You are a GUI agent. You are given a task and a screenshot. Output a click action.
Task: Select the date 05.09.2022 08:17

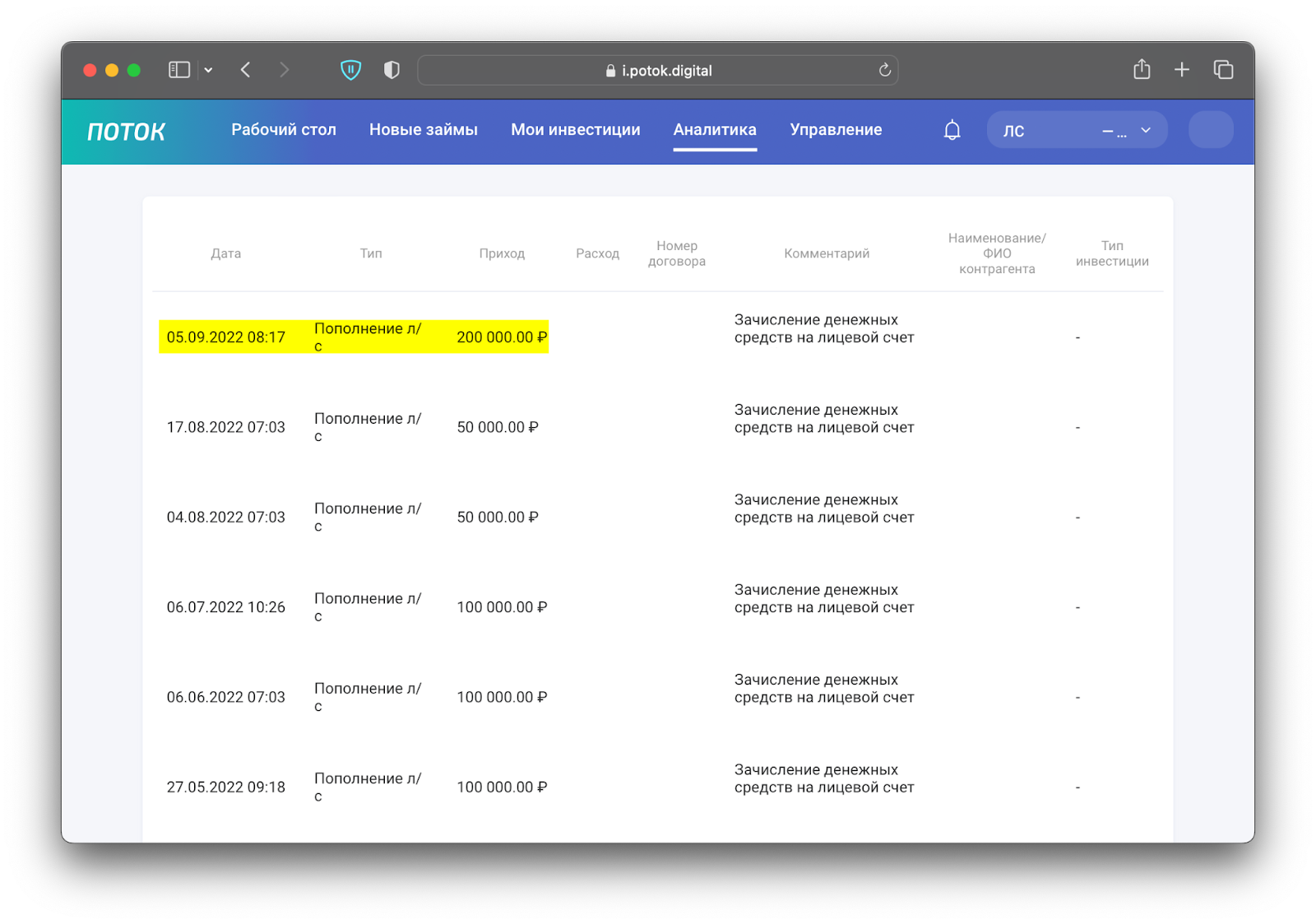tap(226, 337)
